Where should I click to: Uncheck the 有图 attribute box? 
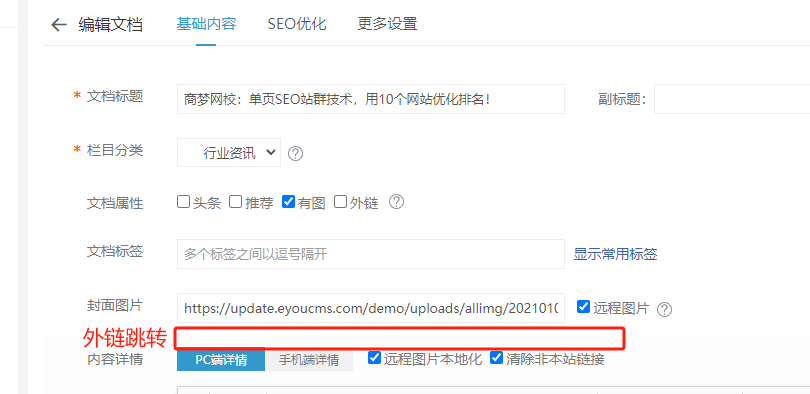tap(288, 201)
